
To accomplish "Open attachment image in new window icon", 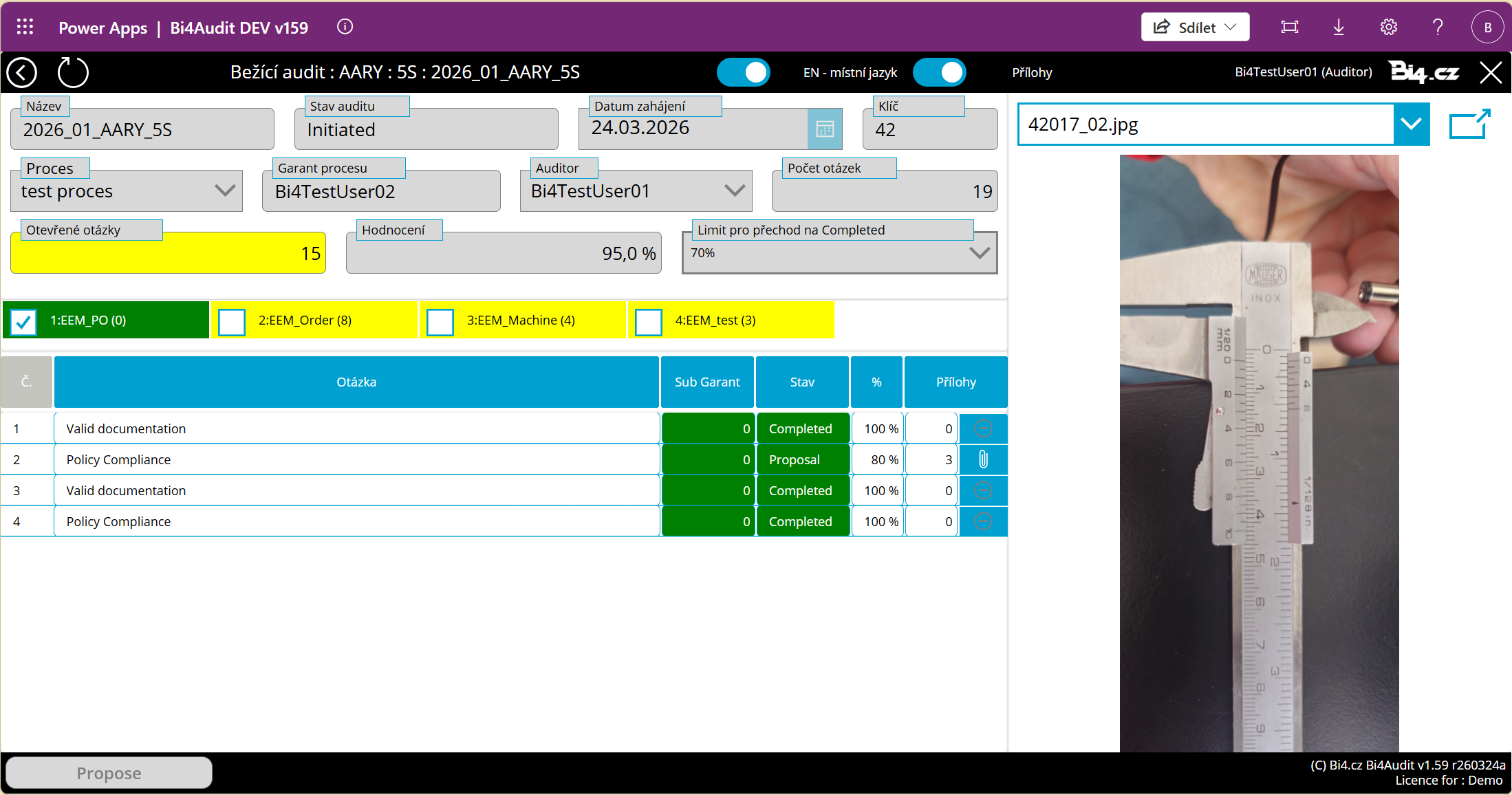I will click(x=1469, y=124).
